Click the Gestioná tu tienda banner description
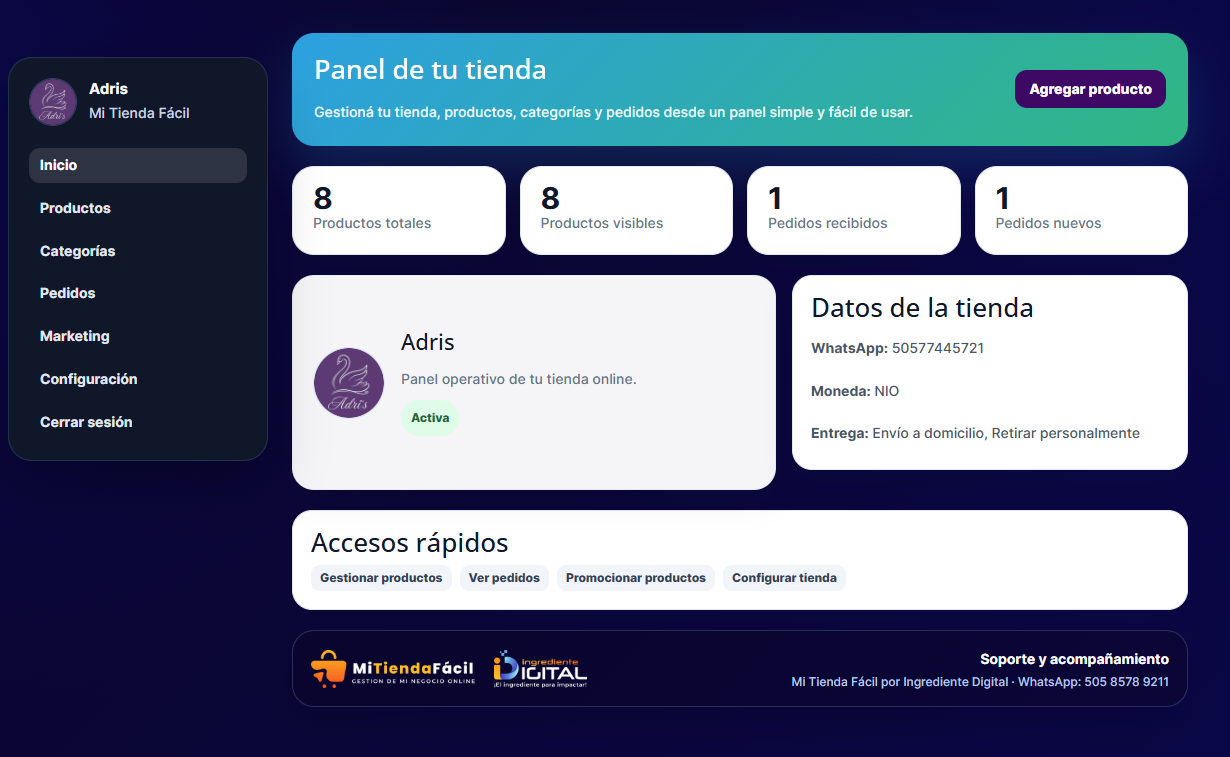1230x757 pixels. point(613,112)
